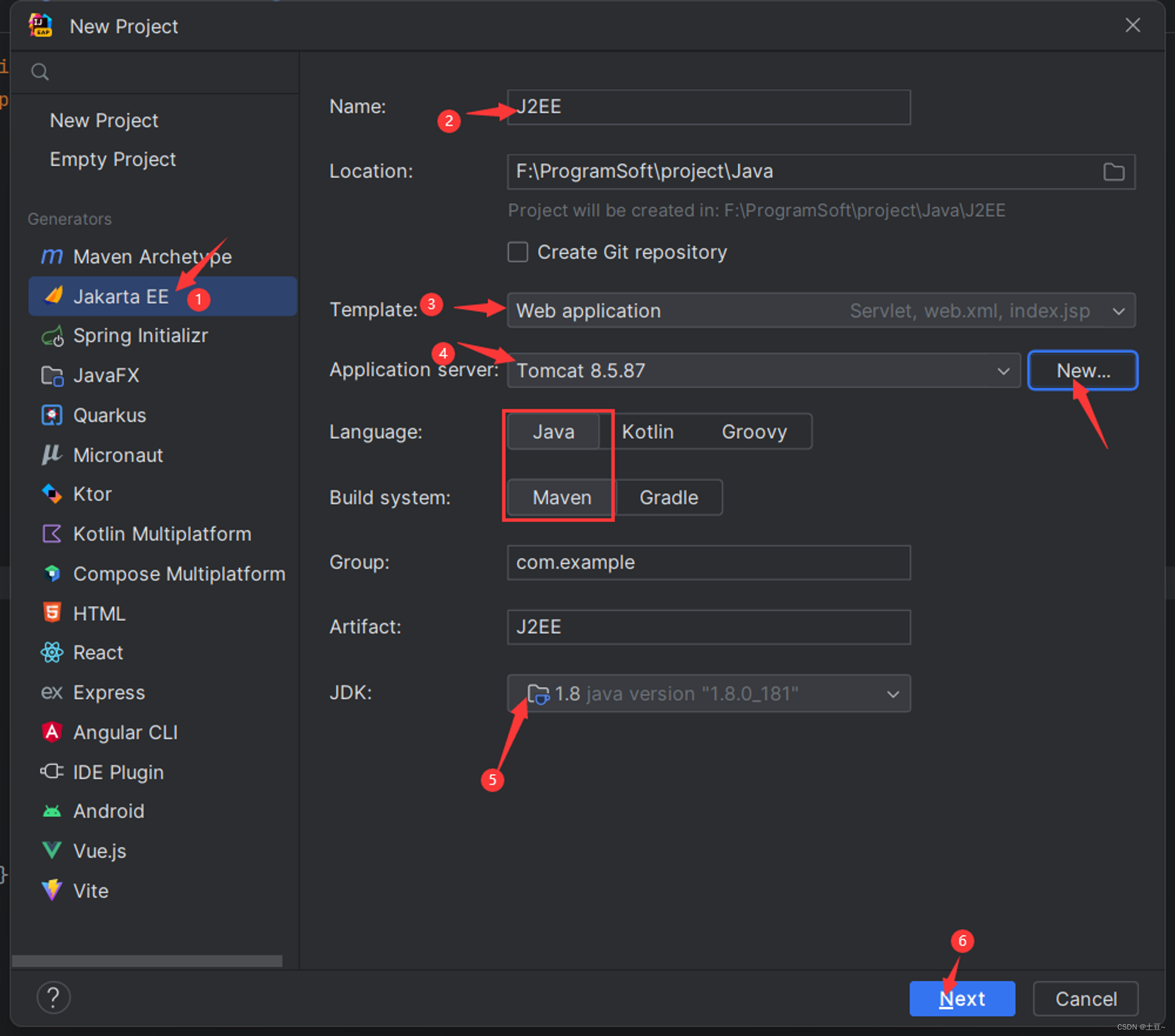Browse location using the folder icon
Image resolution: width=1175 pixels, height=1036 pixels.
(1113, 171)
